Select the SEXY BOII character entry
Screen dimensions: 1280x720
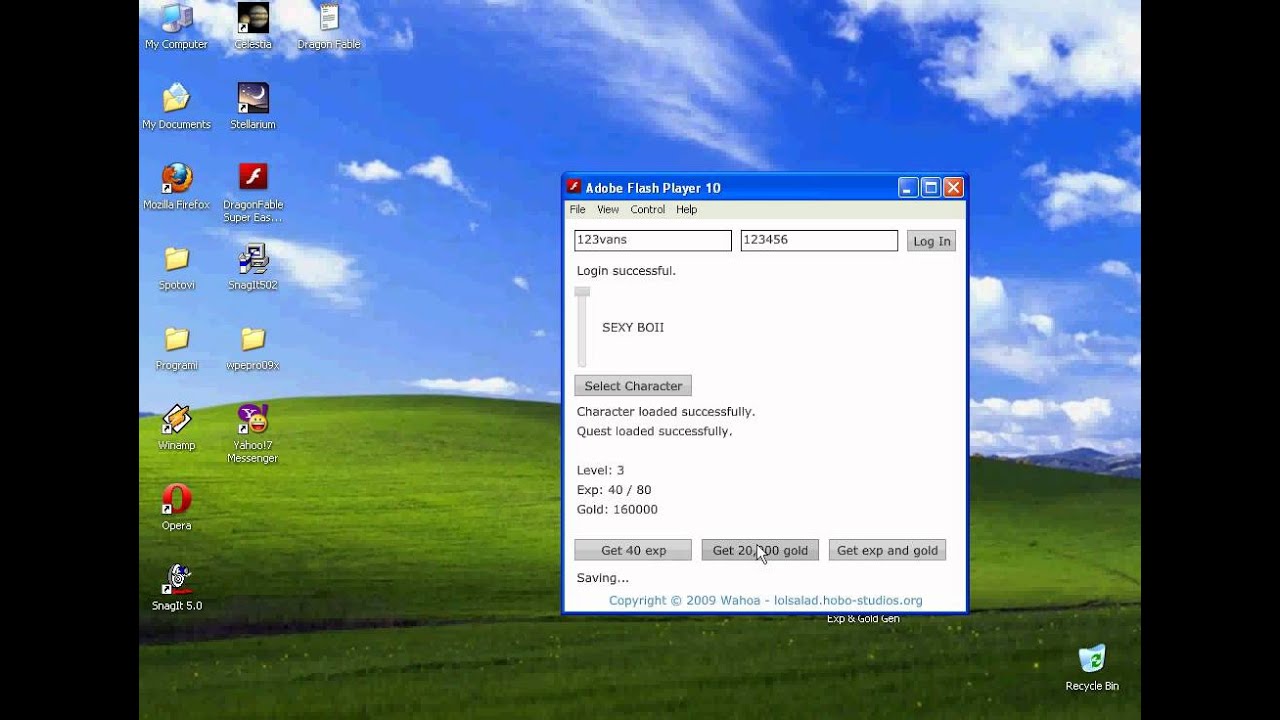click(633, 328)
